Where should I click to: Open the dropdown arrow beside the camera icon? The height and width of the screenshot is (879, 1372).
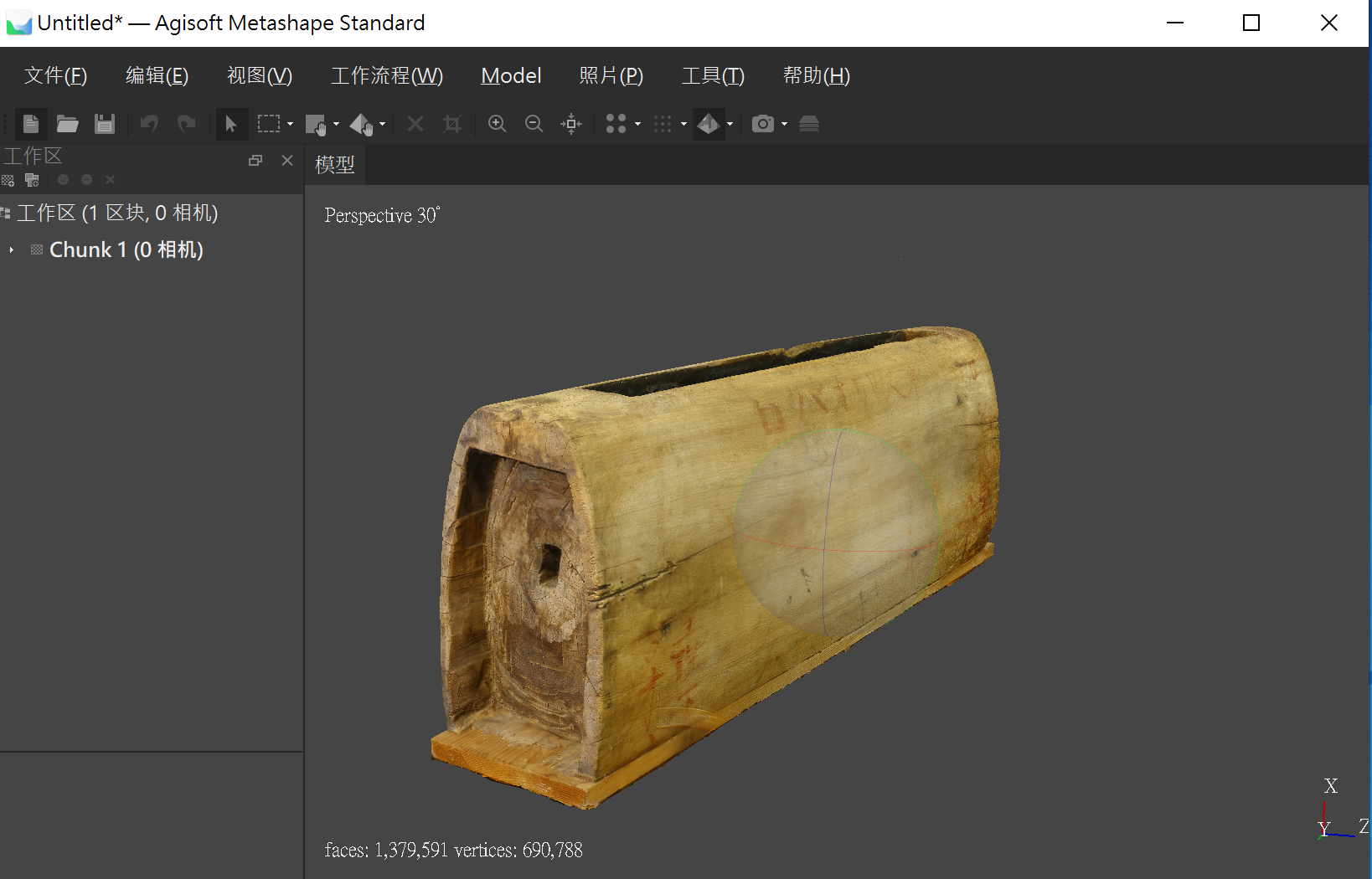[x=784, y=124]
